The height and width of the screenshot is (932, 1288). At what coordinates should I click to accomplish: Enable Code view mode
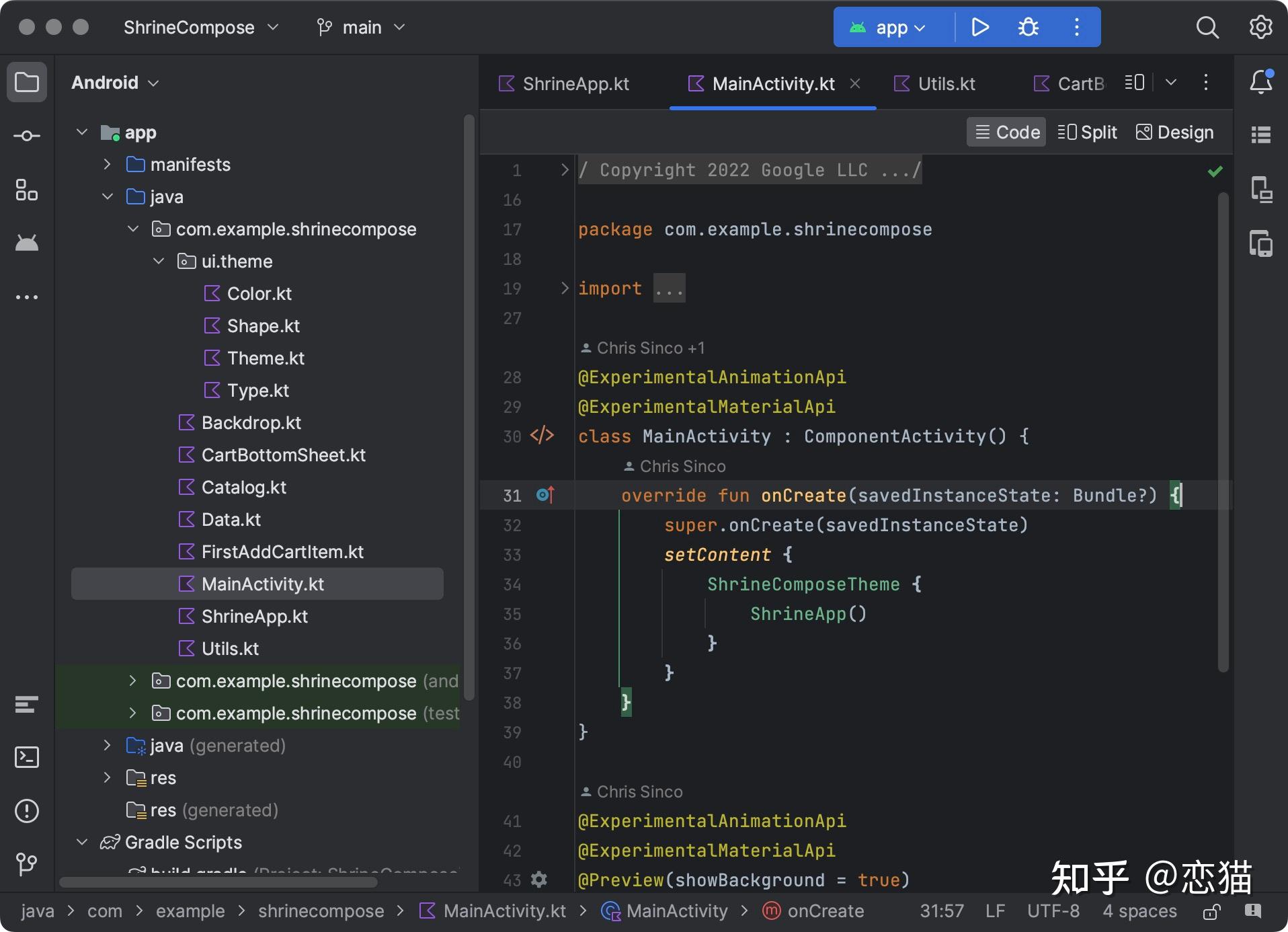point(1006,132)
